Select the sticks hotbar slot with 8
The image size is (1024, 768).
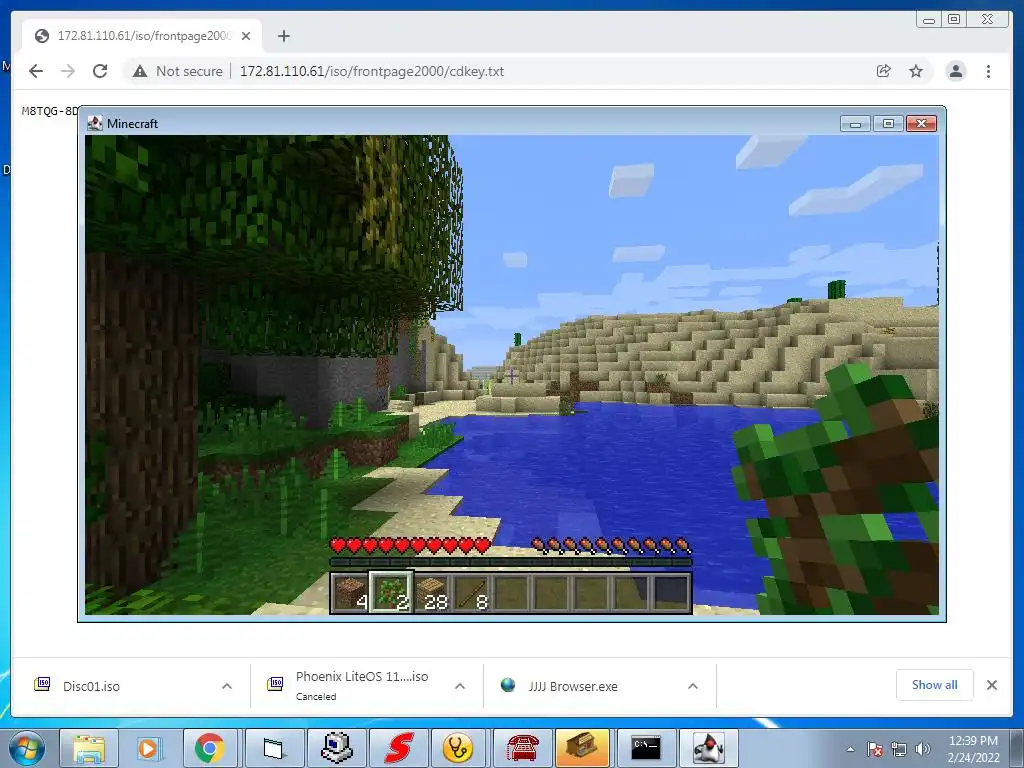(472, 593)
